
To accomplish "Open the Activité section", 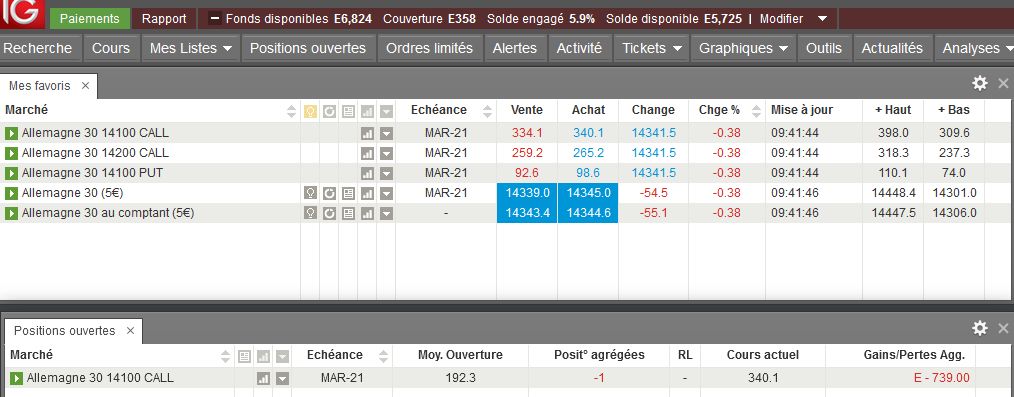I will (579, 48).
